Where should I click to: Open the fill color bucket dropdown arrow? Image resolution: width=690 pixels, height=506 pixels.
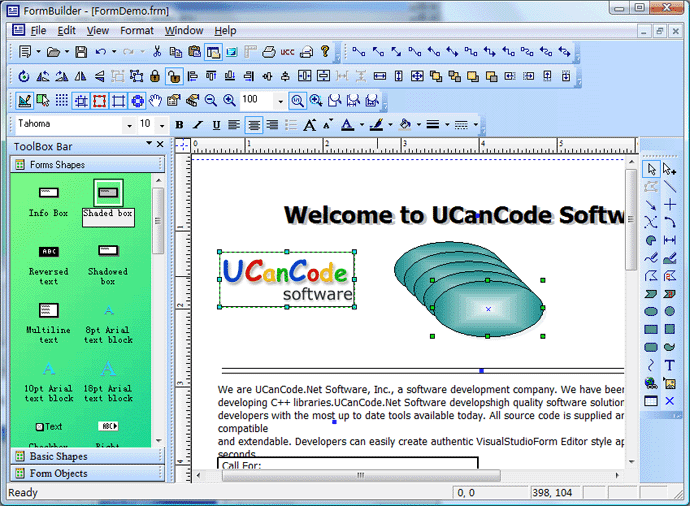[418, 125]
